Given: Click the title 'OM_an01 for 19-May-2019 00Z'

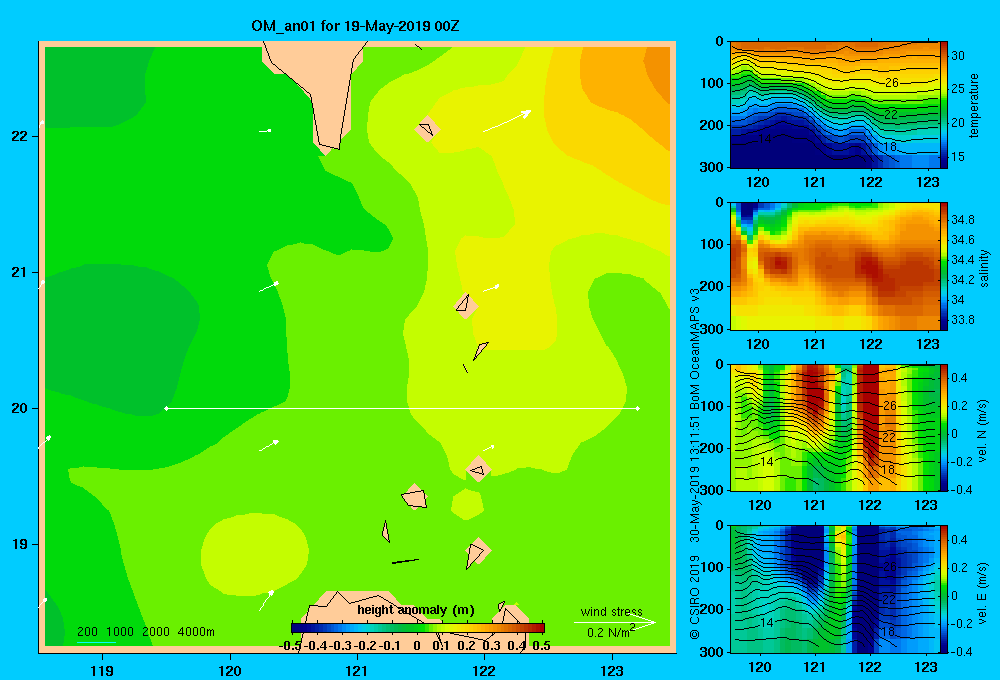Looking at the screenshot, I should [x=355, y=26].
